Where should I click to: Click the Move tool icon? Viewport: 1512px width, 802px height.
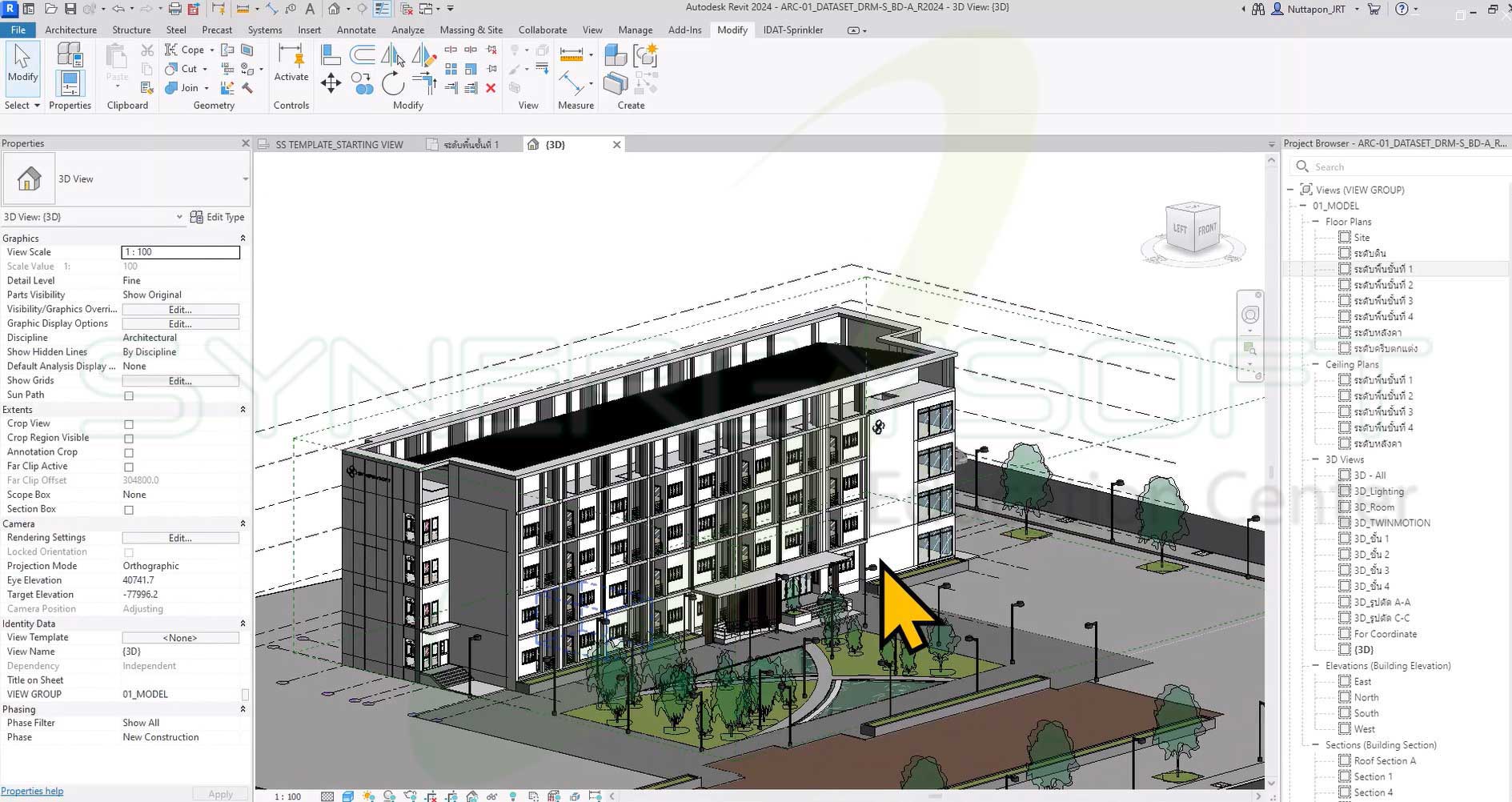pos(331,83)
